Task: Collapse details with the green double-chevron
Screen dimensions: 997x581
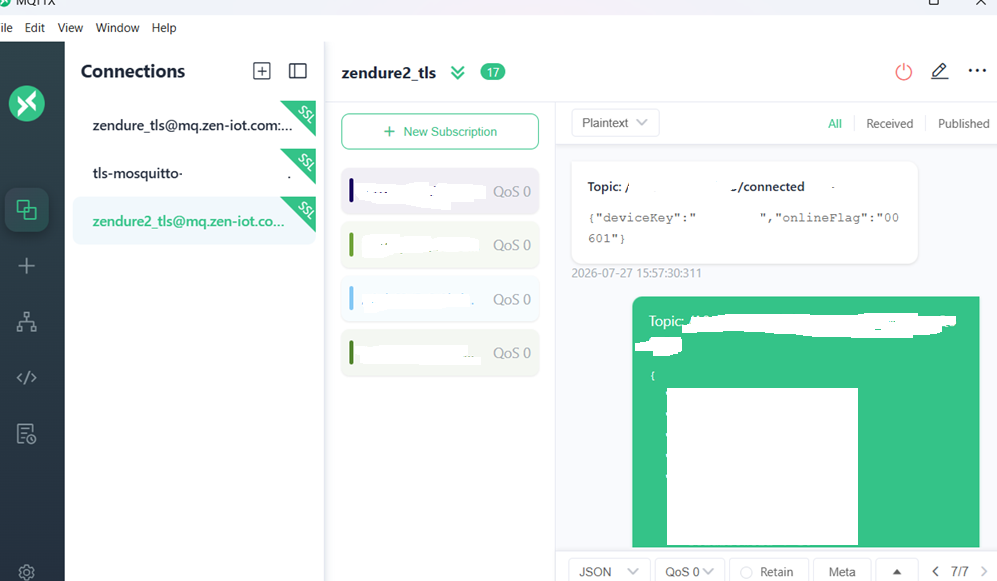Action: (x=458, y=72)
